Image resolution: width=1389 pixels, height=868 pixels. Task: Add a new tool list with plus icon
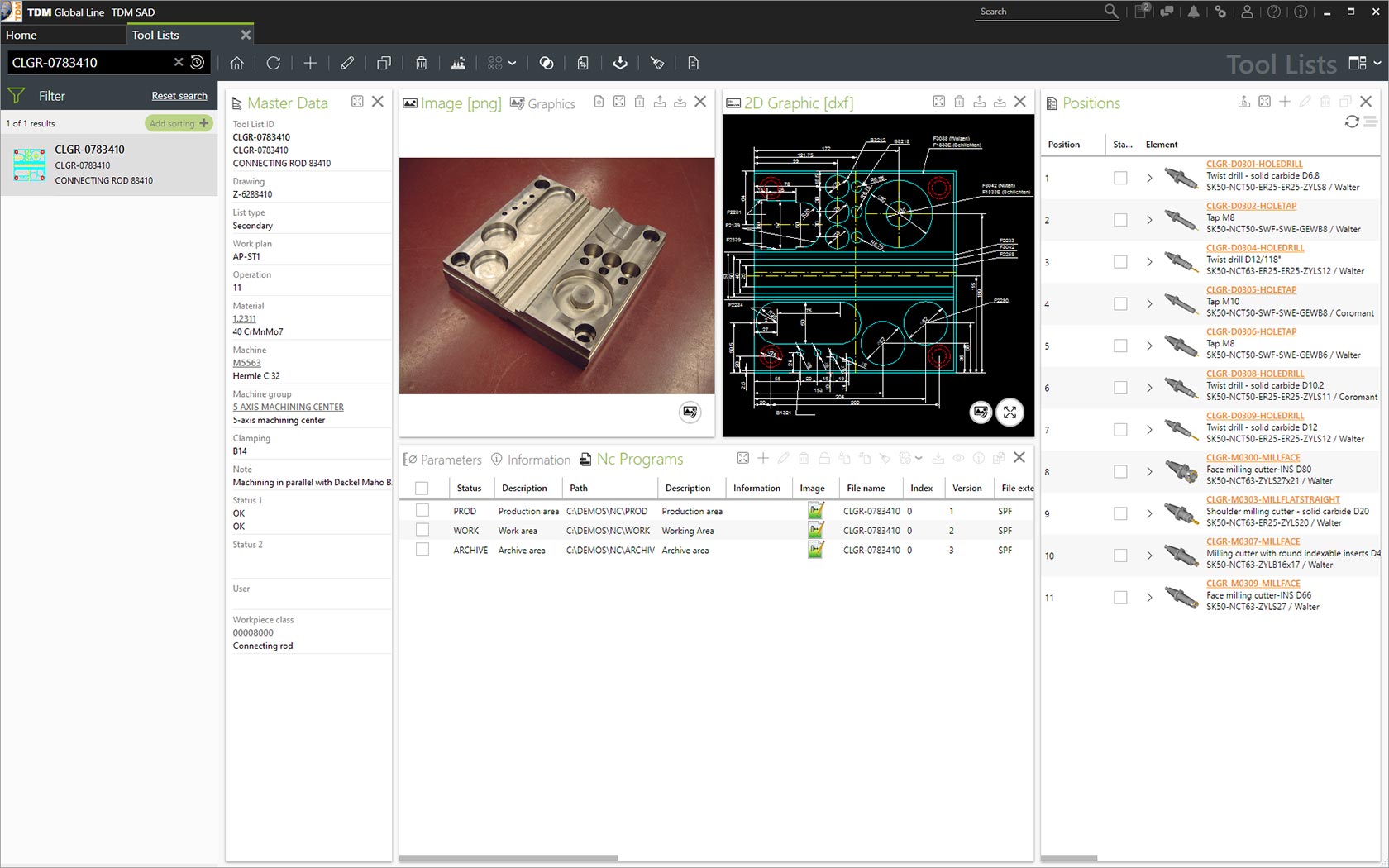click(310, 63)
